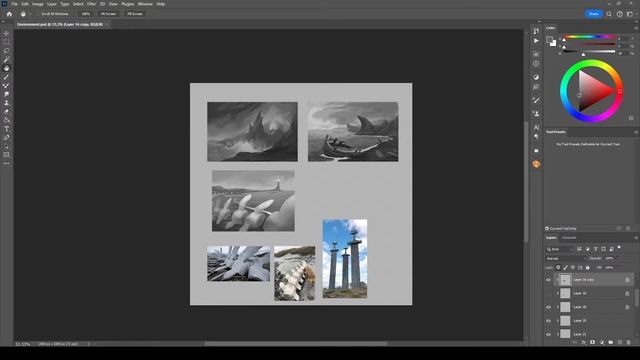The image size is (640, 360).
Task: Create a new adjustment layer
Action: tap(602, 342)
